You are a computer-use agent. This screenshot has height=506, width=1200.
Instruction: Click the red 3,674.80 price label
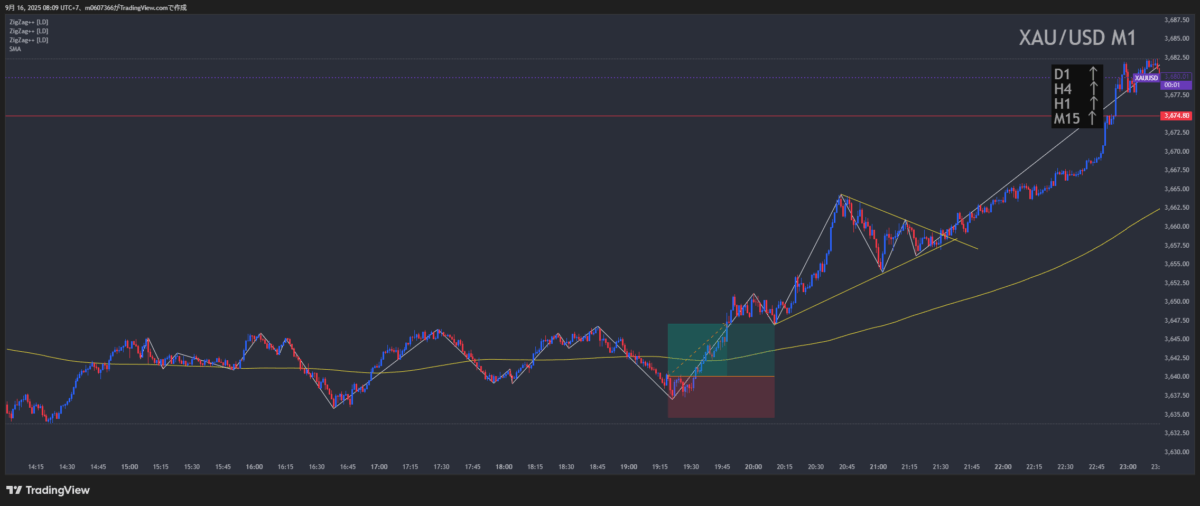[x=1174, y=116]
